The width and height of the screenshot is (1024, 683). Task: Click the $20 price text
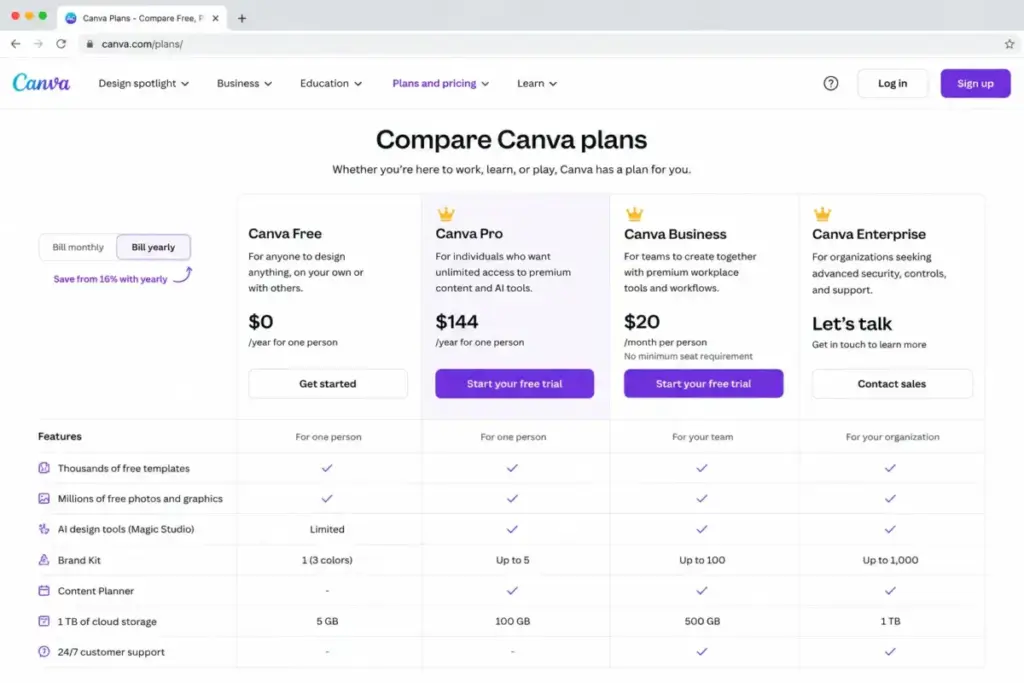click(x=641, y=321)
